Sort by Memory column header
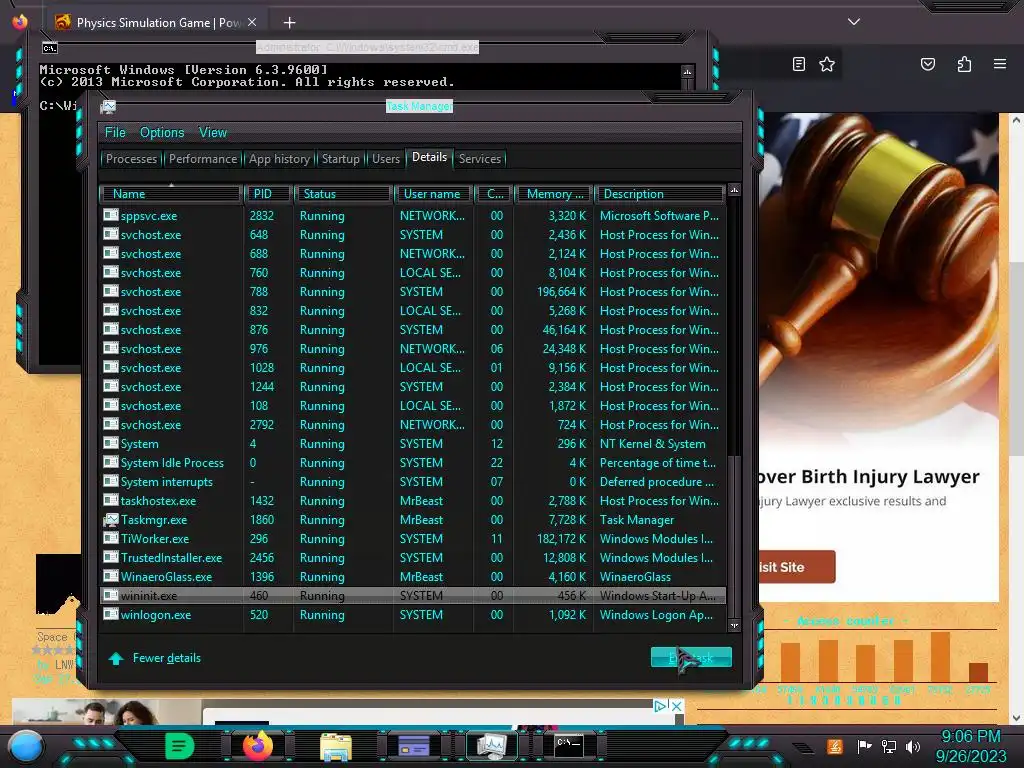 tap(553, 194)
